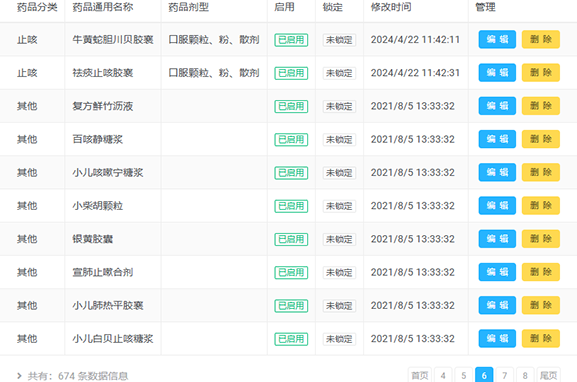577x382 pixels.
Task: Toggle 已启用 tag for 复方鲜竹沥液
Action: pos(291,106)
